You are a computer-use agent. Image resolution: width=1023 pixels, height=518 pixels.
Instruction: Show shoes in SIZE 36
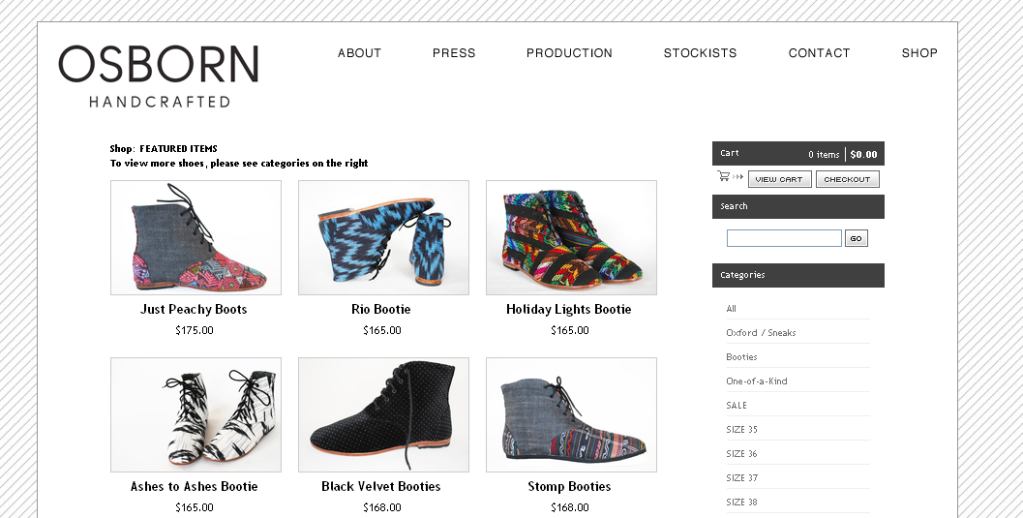[x=742, y=454]
